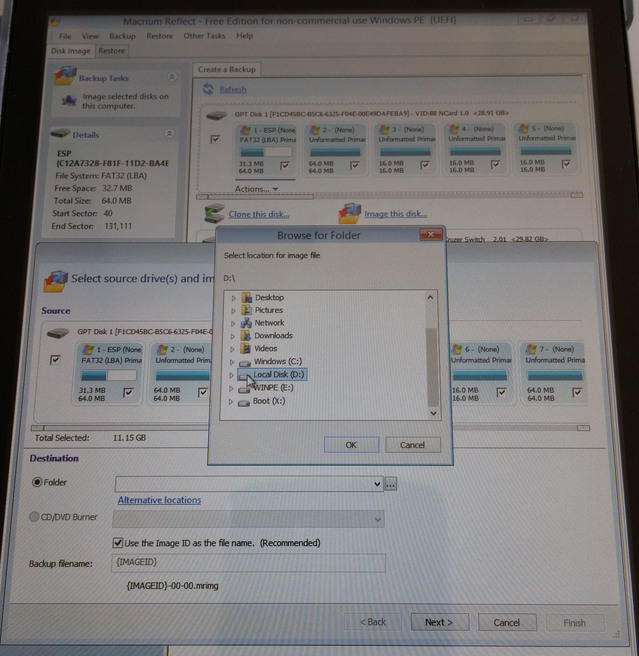Click the Back button in the wizard
Screen dimensions: 639x656
coord(373,622)
